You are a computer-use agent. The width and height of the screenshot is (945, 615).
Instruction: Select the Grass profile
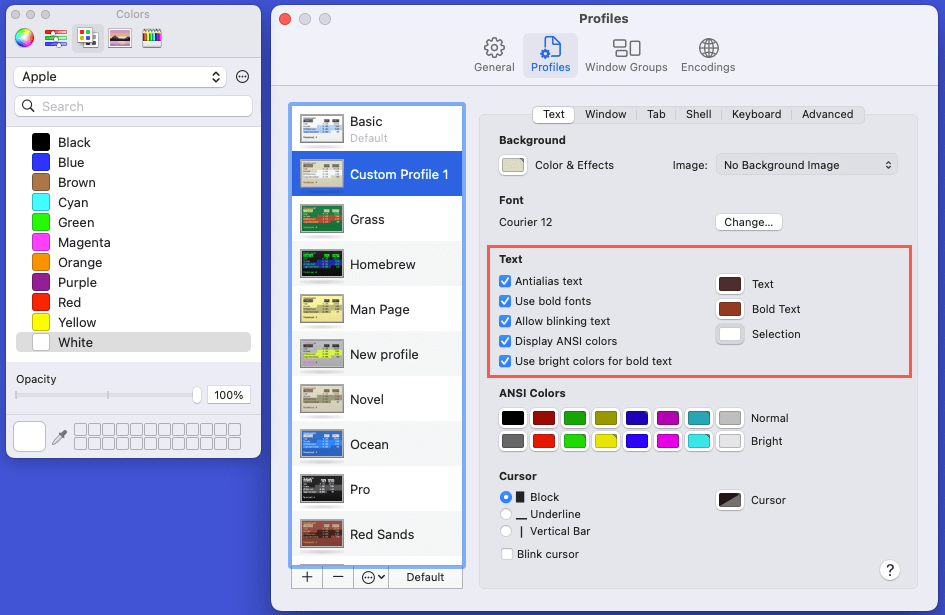click(377, 219)
